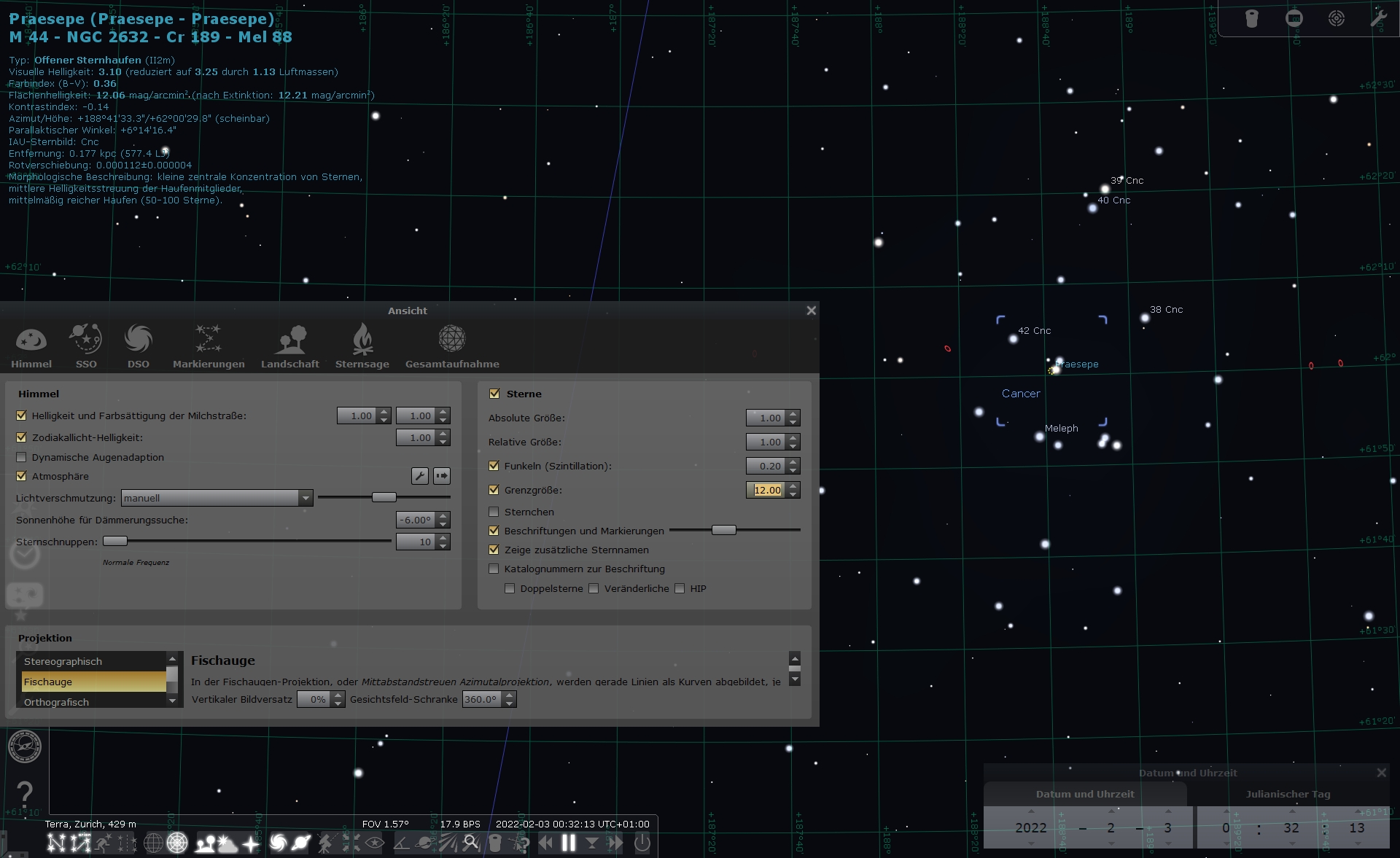The width and height of the screenshot is (1400, 858).
Task: Click the quit power icon
Action: tap(642, 843)
